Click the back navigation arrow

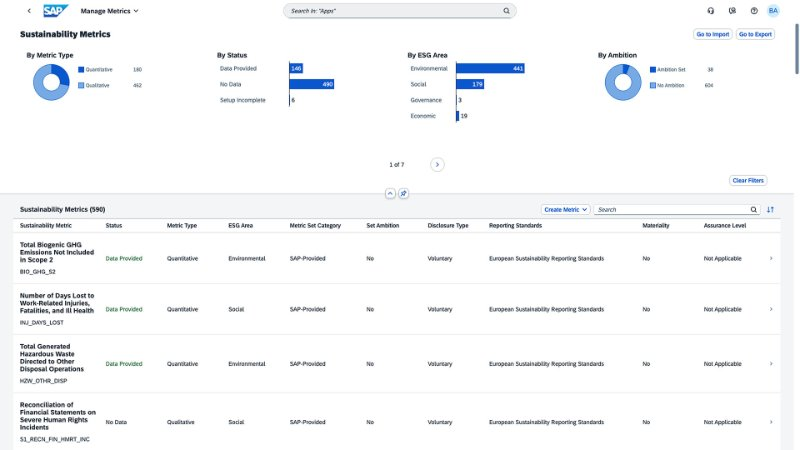[x=28, y=11]
